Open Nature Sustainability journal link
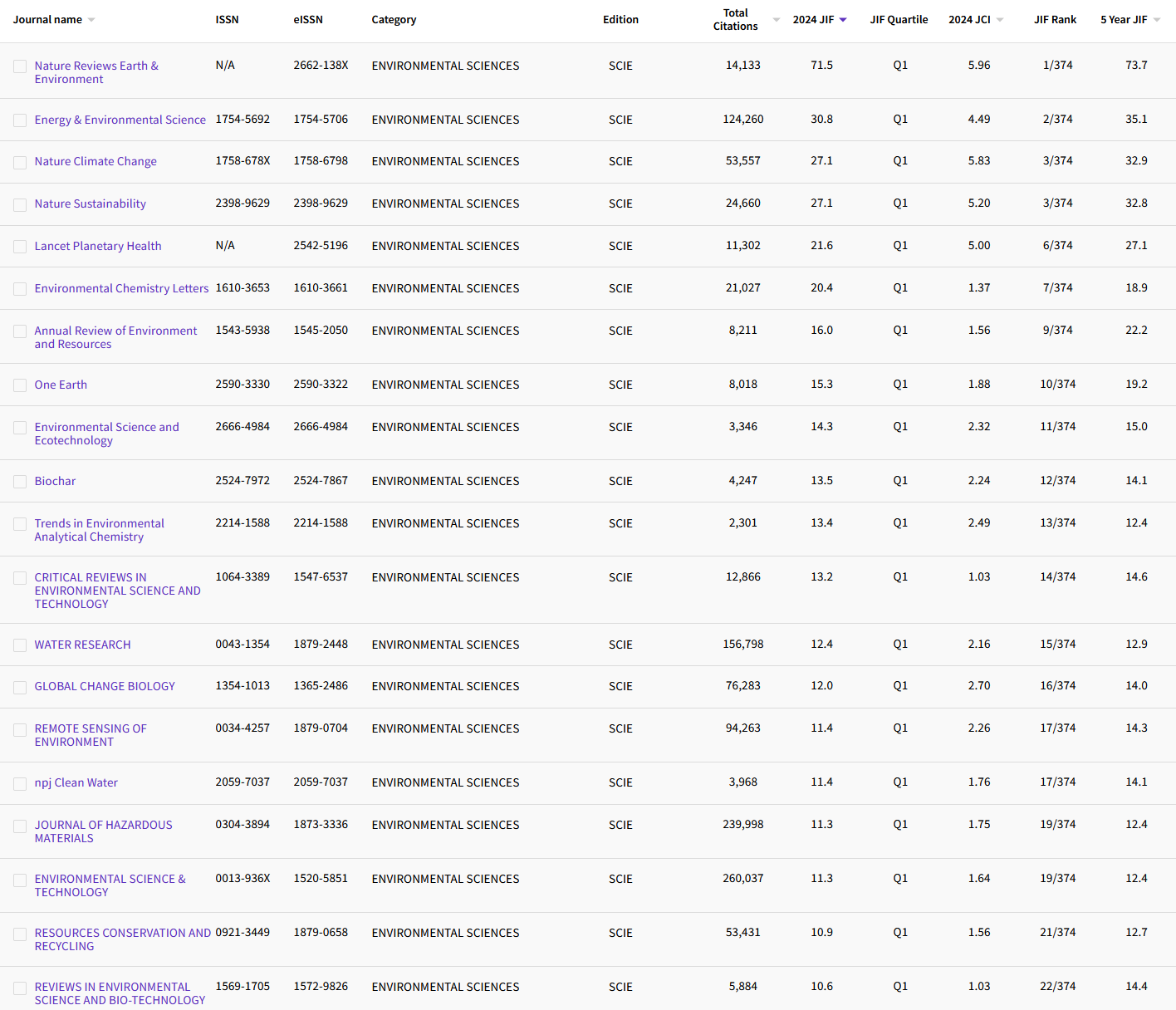The height and width of the screenshot is (1010, 1176). pyautogui.click(x=90, y=203)
